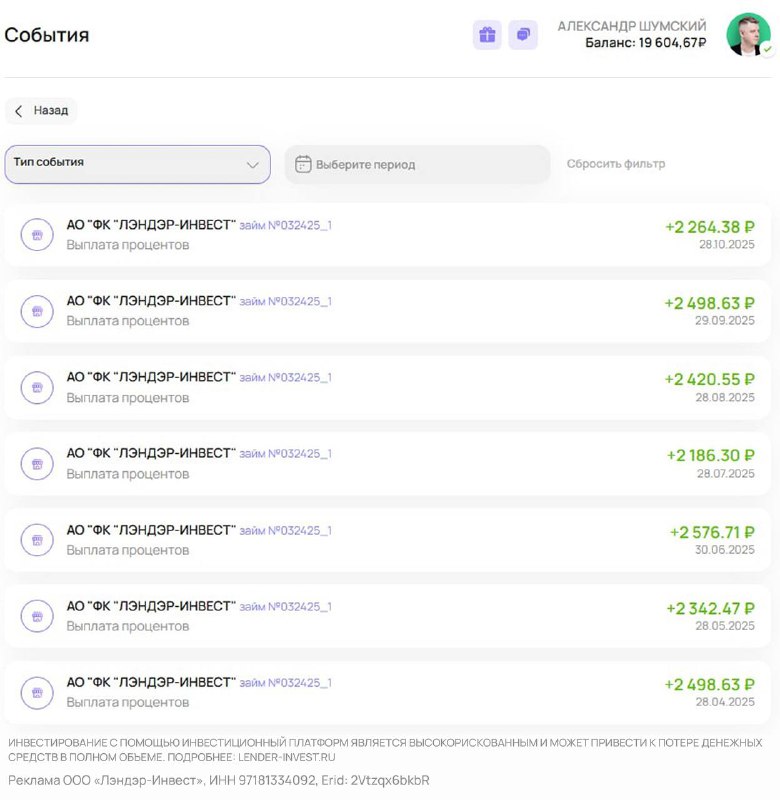Click the date 28.05.2025
The height and width of the screenshot is (800, 780).
tap(725, 626)
